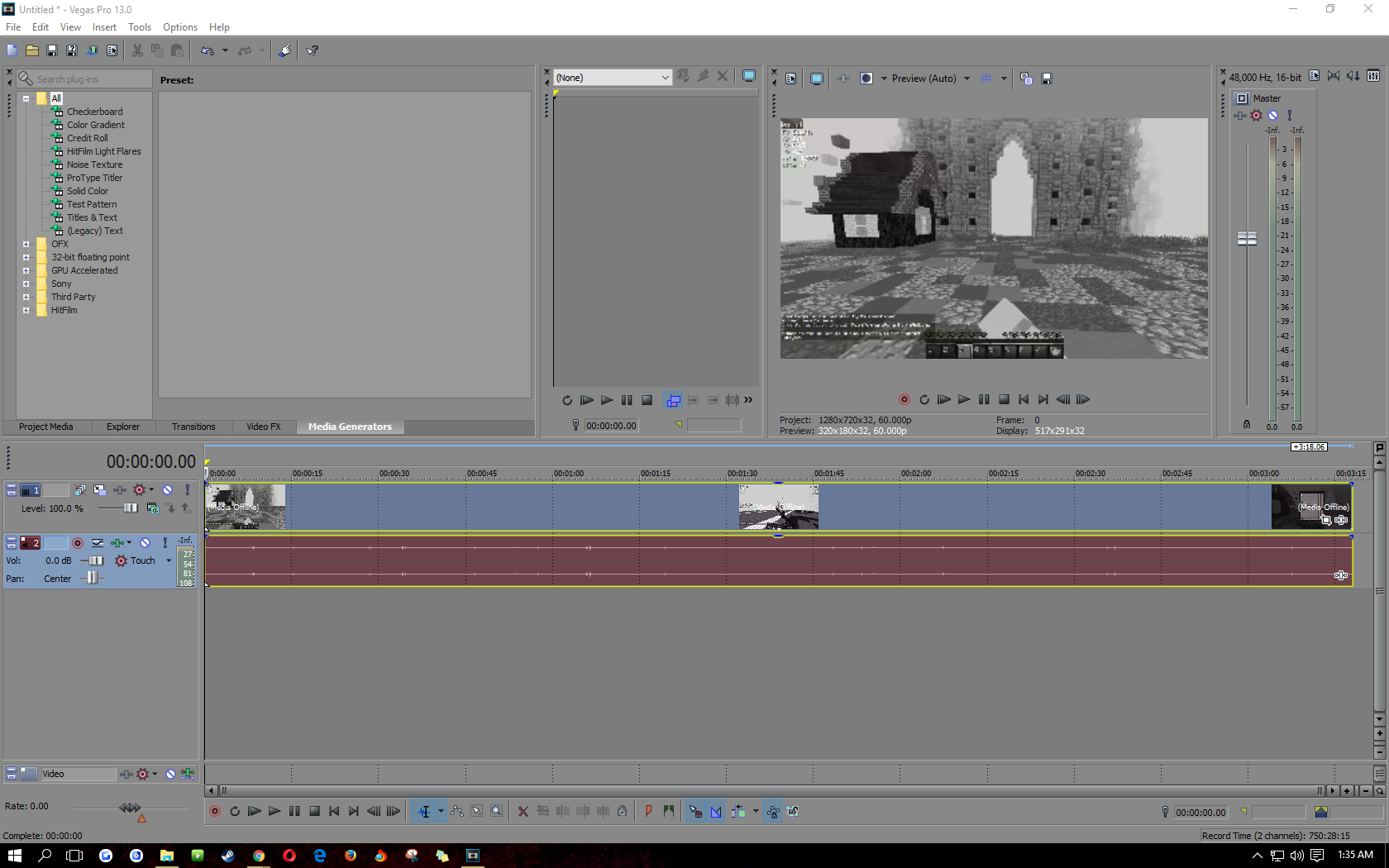Expand the Third Party folder
This screenshot has width=1389, height=868.
[26, 297]
